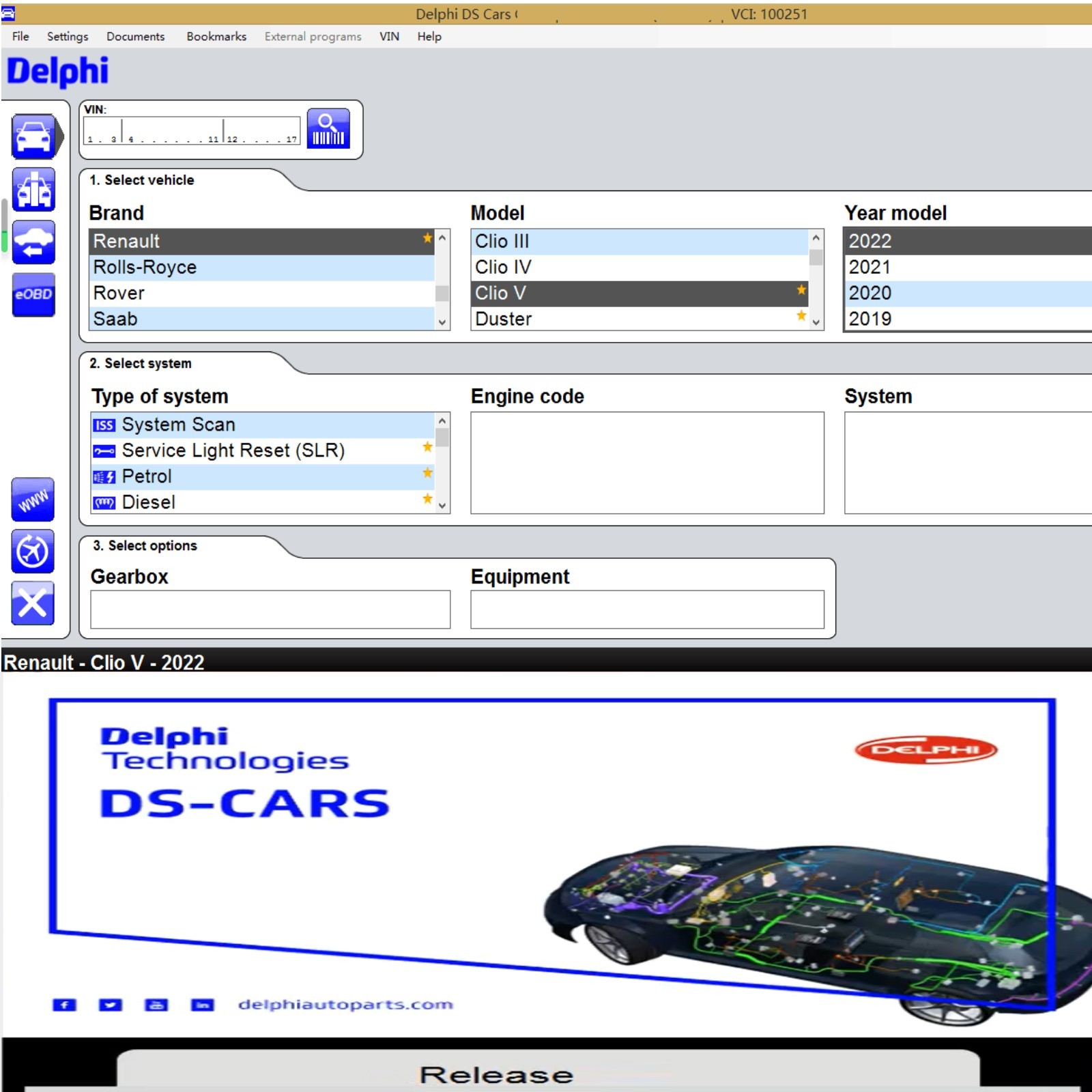
Task: Click the Type of system scrollbar thumb
Action: point(442,437)
